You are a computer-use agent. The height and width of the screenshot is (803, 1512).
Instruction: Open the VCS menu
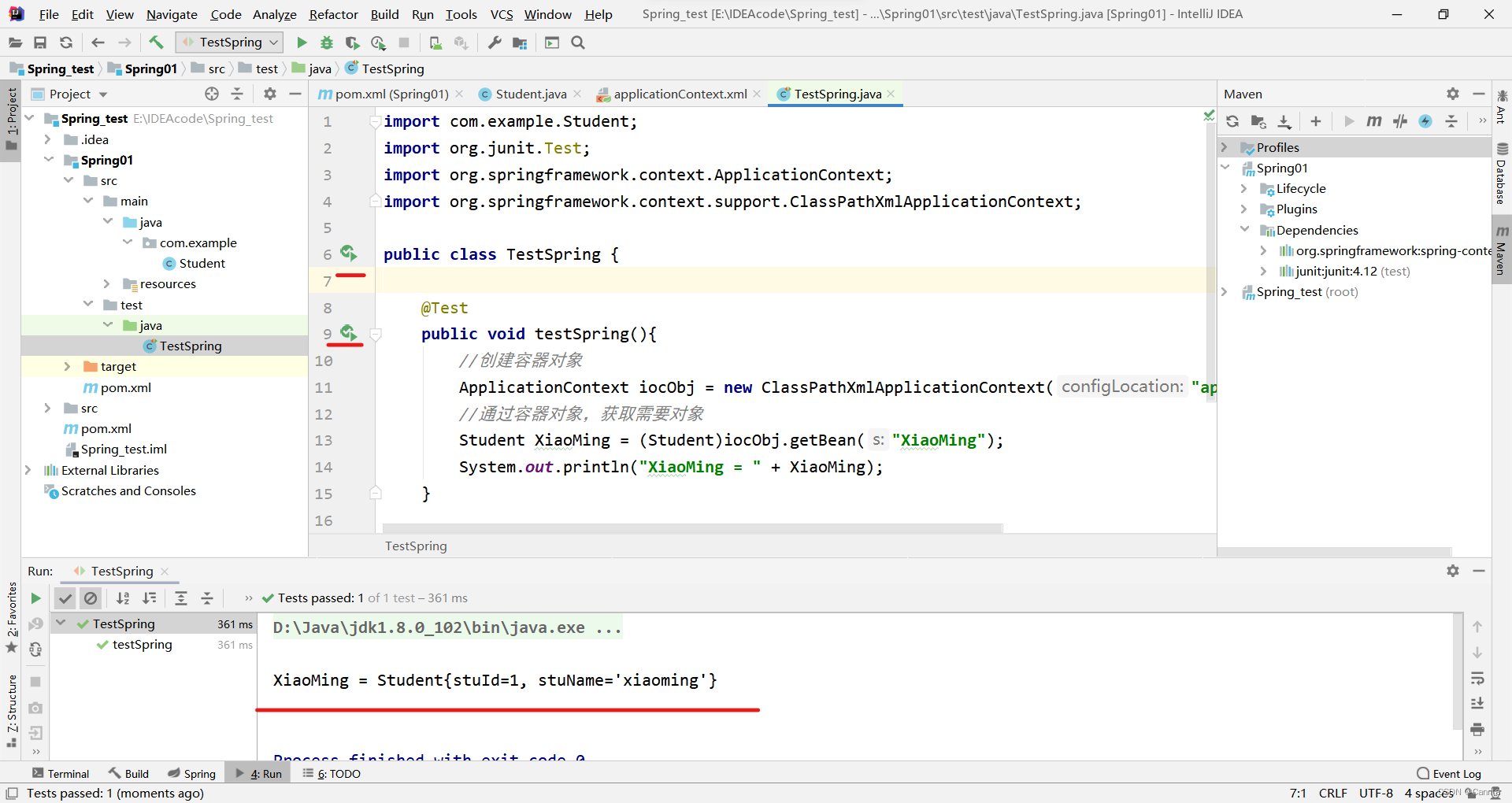[x=502, y=14]
